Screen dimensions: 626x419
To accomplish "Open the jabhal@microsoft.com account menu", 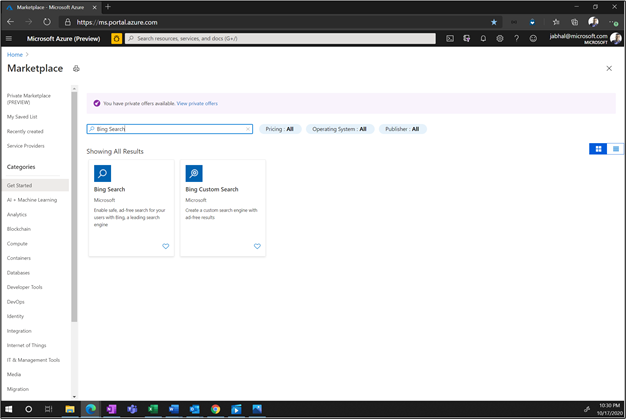I will pos(585,38).
